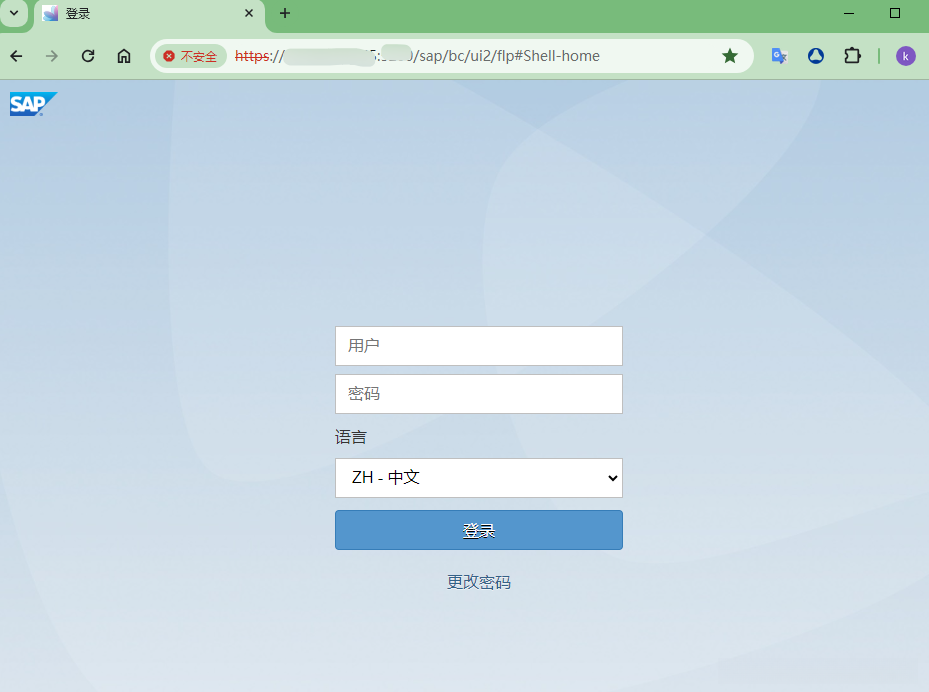Click the SAP logo
Viewport: 929px width, 692px height.
[x=32, y=103]
